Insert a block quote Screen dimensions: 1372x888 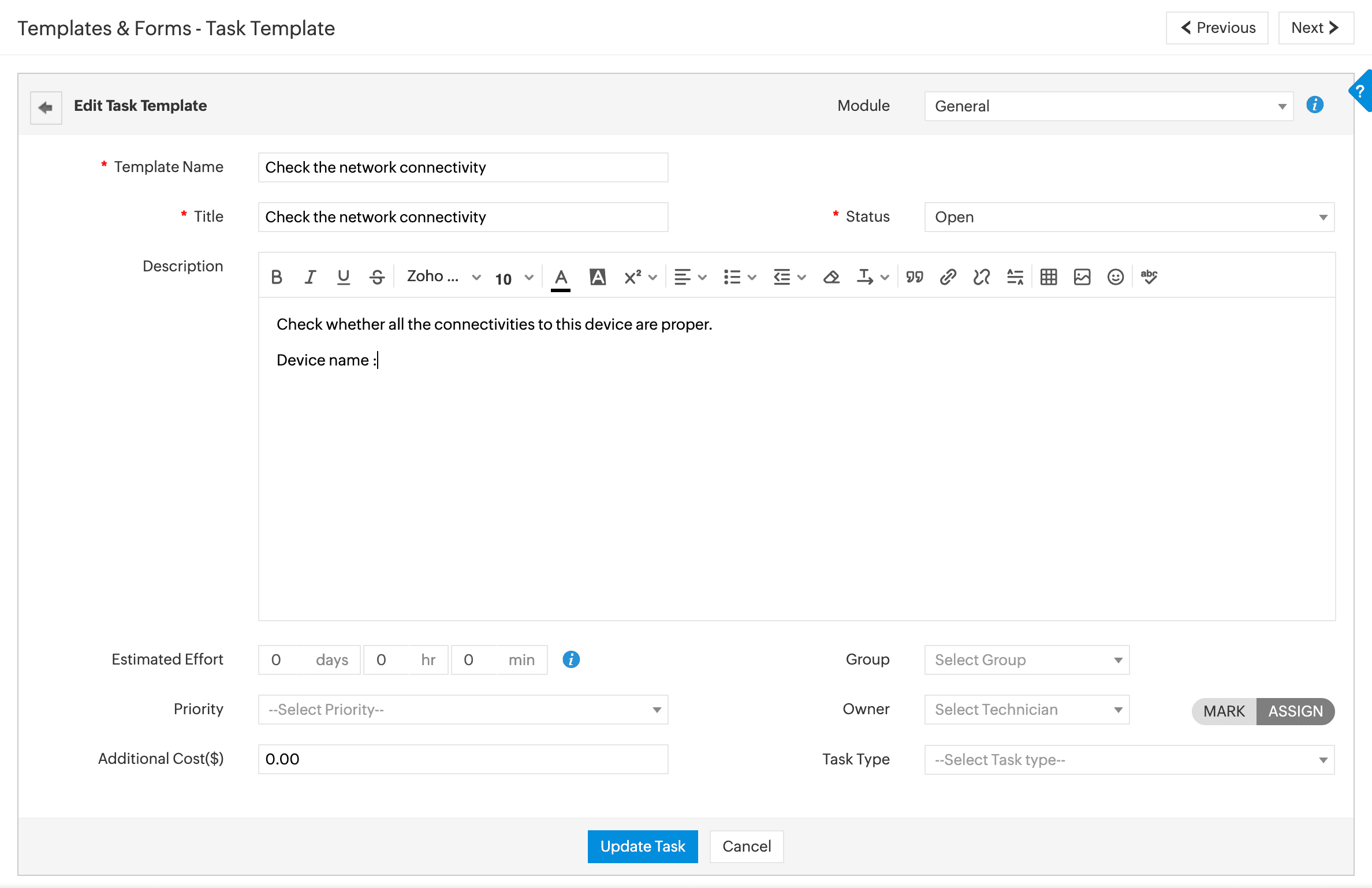(915, 277)
